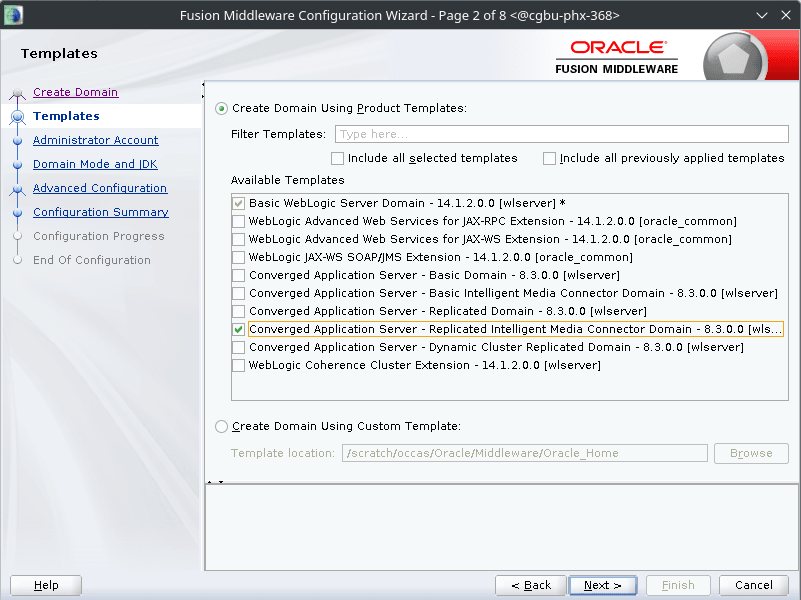This screenshot has width=801, height=600.
Task: Go to Domain Mode and JDK step
Action: click(95, 164)
